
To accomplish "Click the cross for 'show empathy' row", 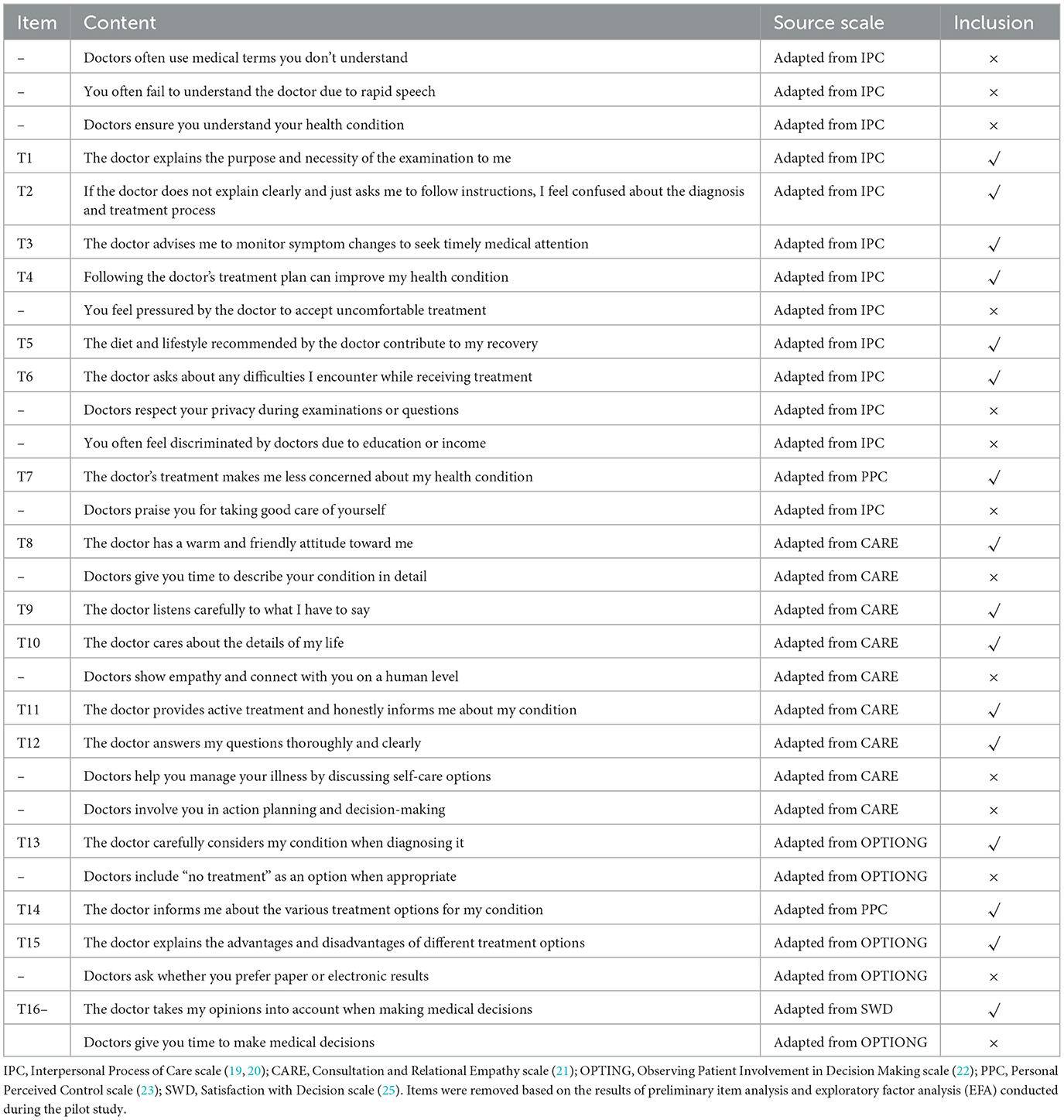I will tap(994, 677).
